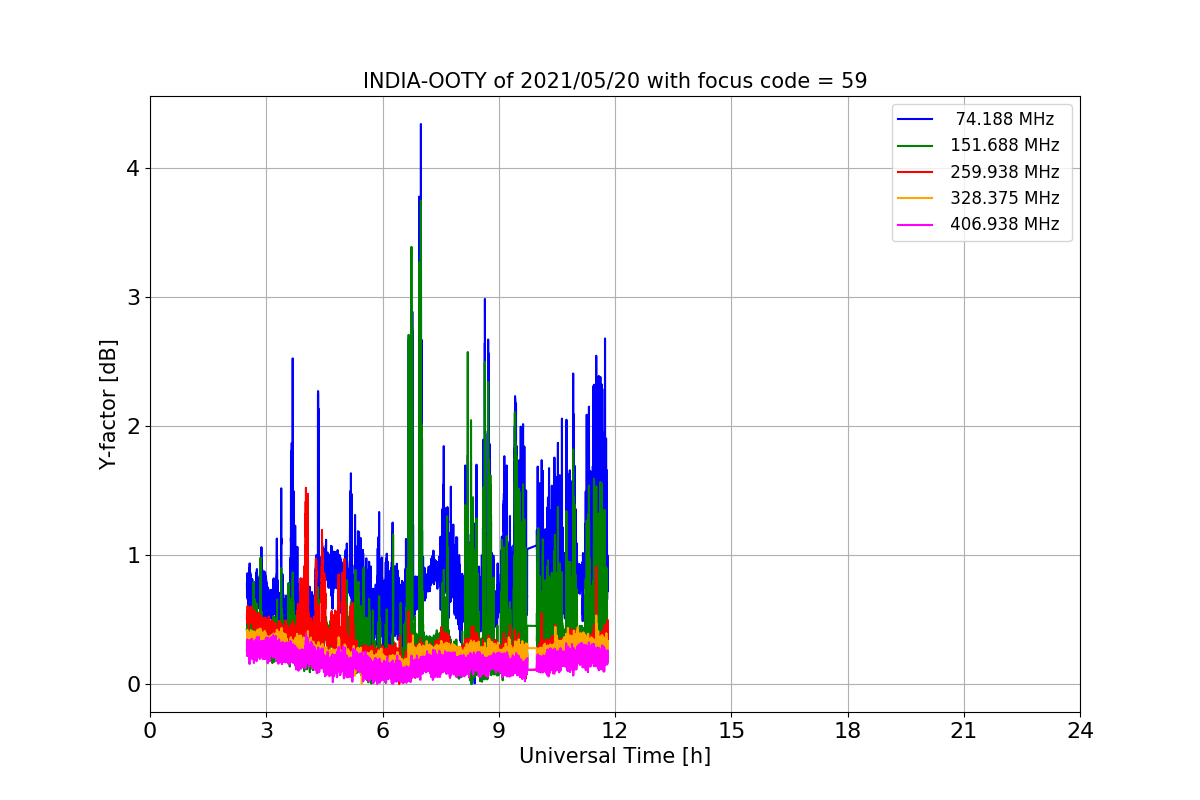Click x-axis tick label 12
Screen dimensions: 1200x800
[x=615, y=731]
